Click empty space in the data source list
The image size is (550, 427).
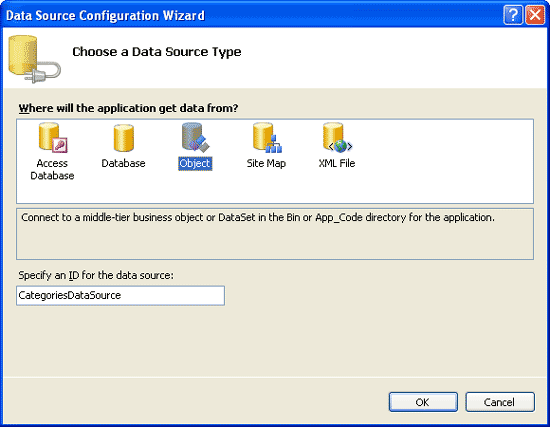pyautogui.click(x=442, y=161)
